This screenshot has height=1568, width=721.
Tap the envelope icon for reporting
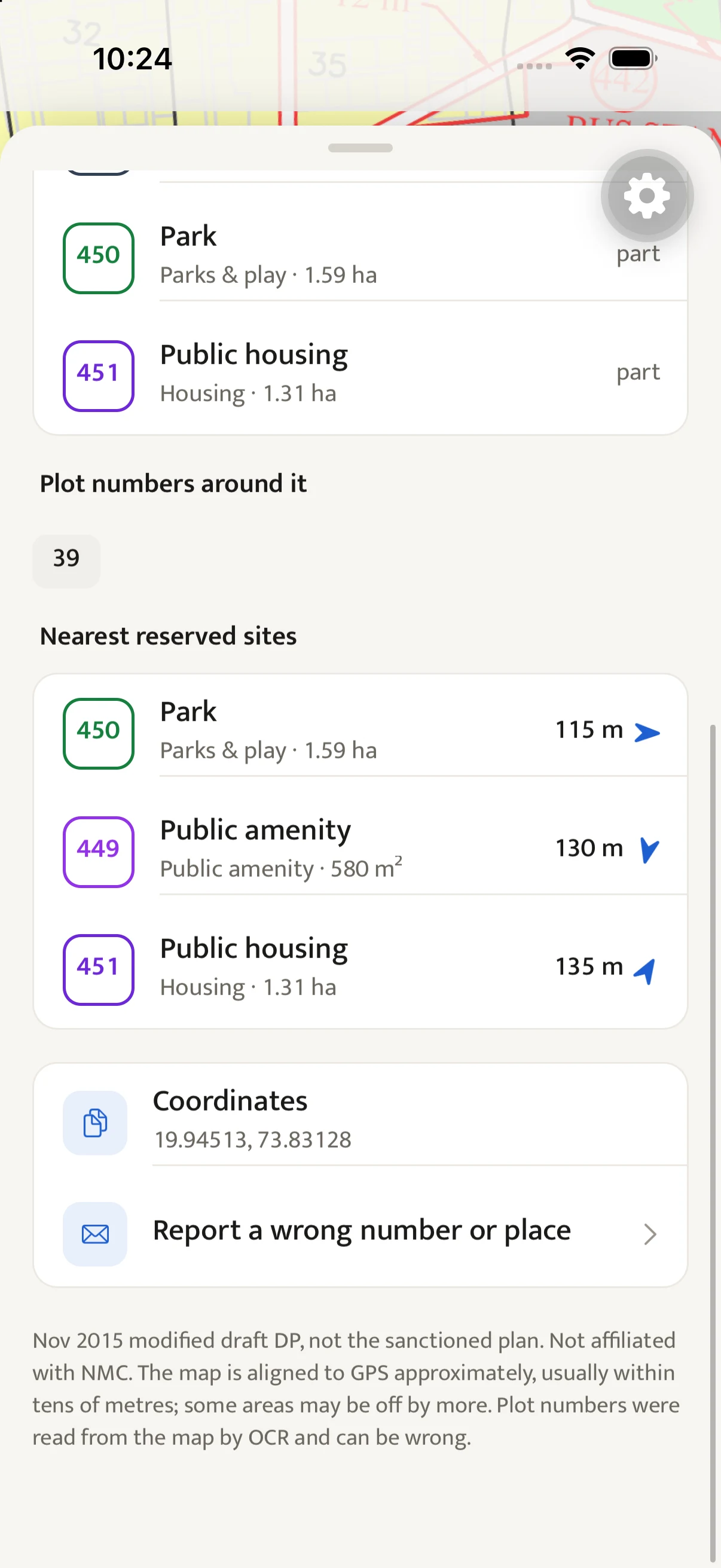point(95,1234)
